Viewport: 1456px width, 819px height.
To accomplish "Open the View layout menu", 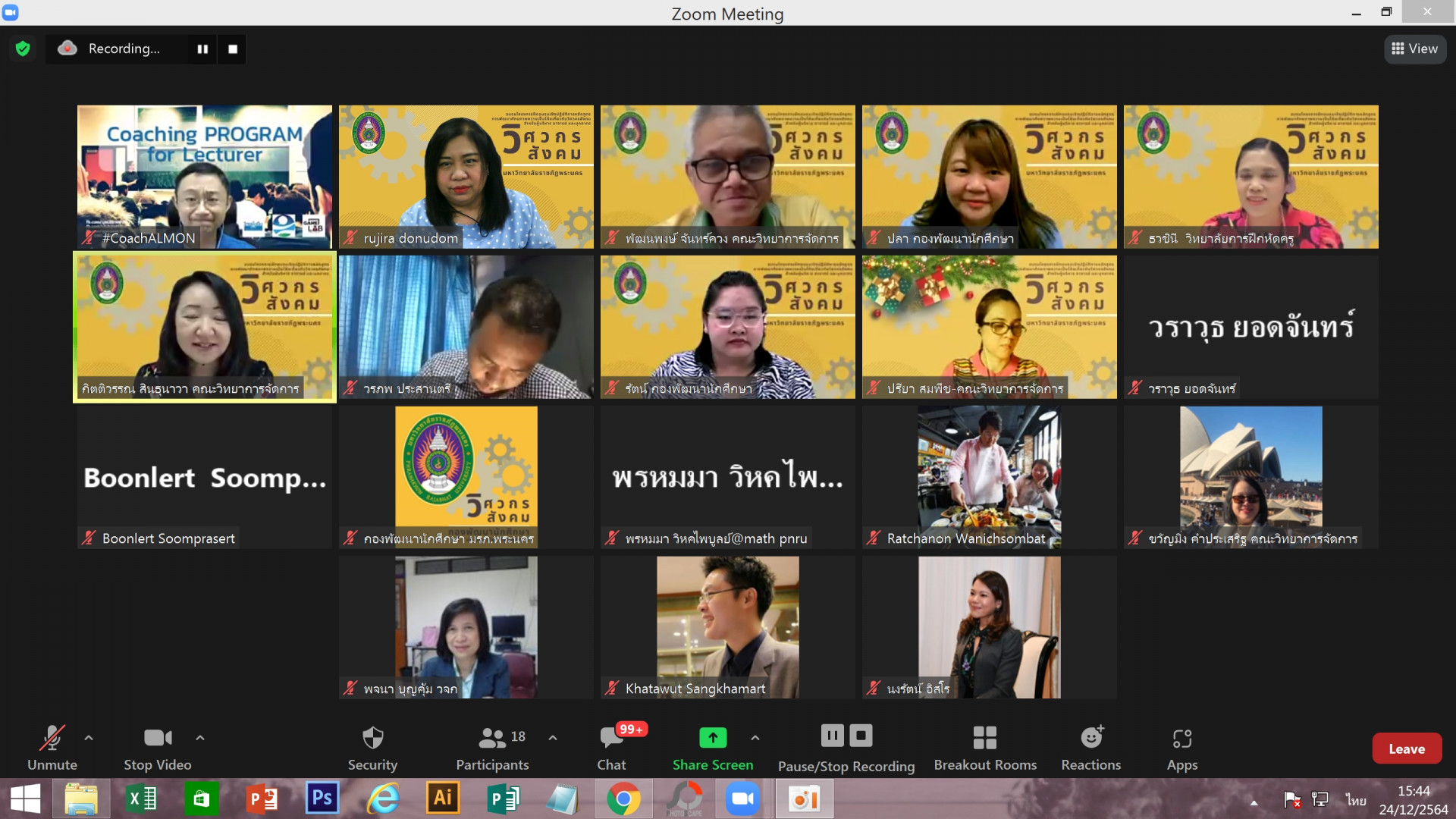I will 1415,49.
